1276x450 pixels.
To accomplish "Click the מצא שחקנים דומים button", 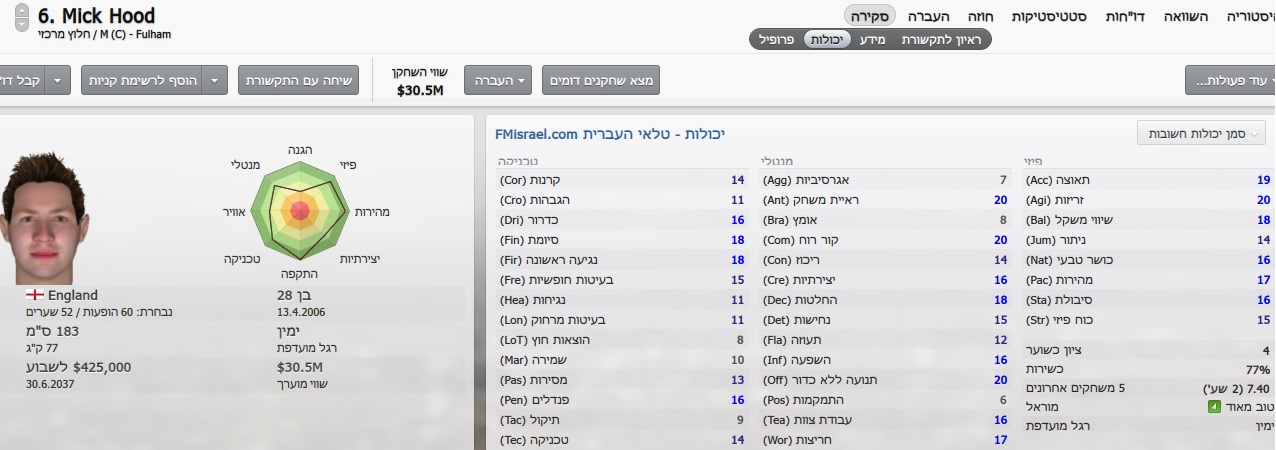I will 601,80.
